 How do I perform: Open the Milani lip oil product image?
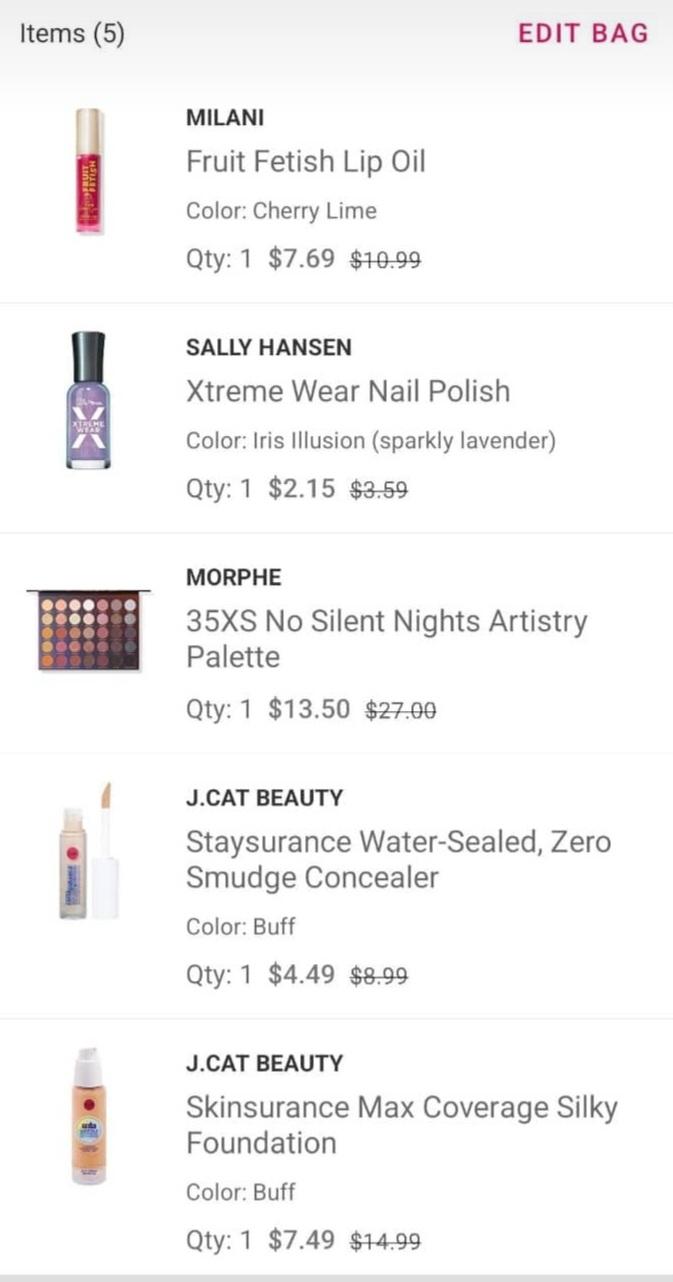pos(89,171)
